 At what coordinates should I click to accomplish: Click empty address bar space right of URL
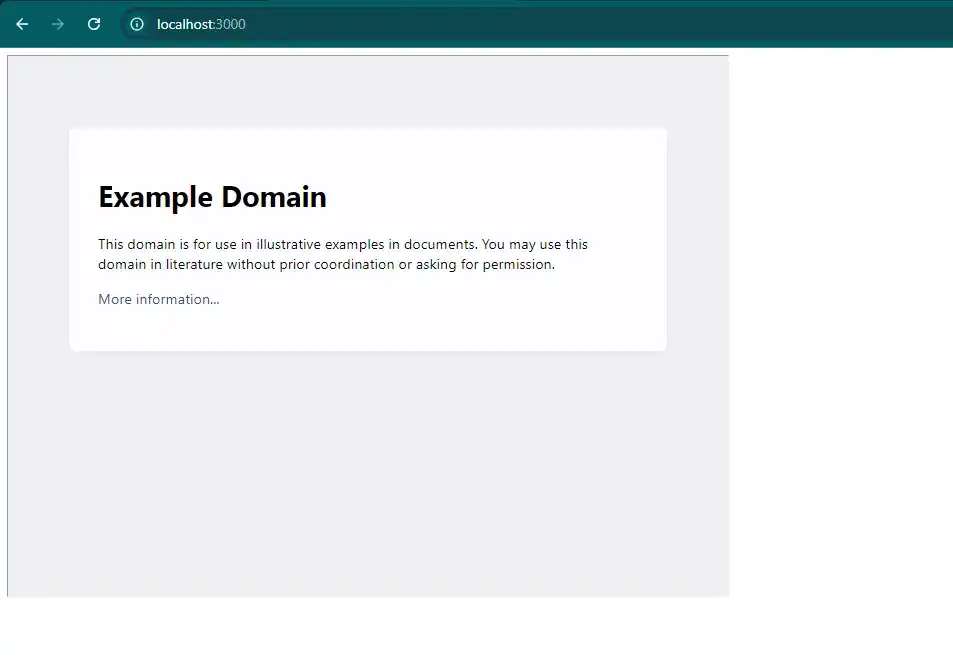click(x=600, y=24)
